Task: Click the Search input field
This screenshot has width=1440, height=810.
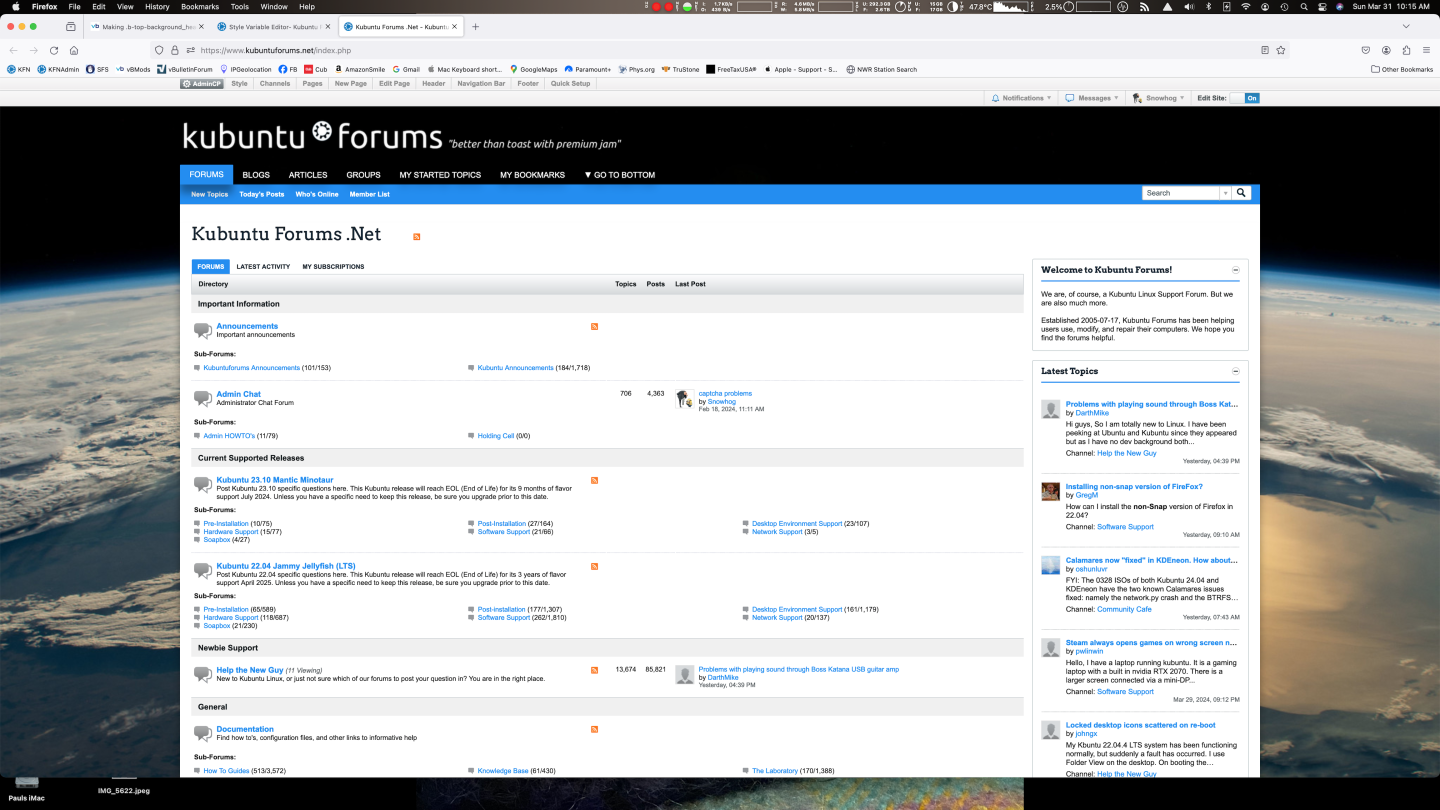Action: (1181, 193)
